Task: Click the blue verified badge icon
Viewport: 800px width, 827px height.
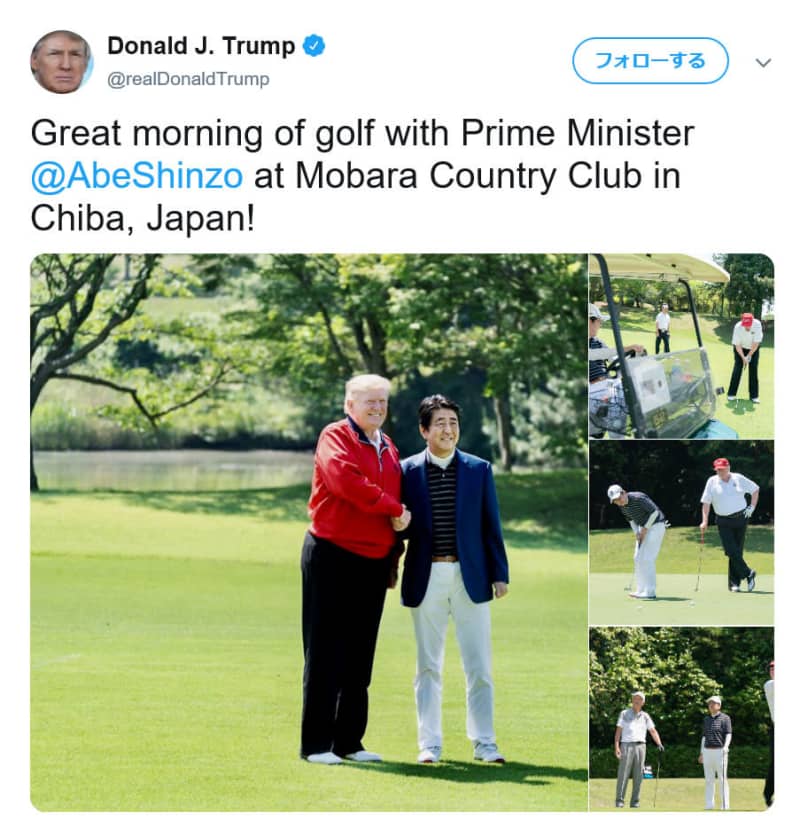Action: 313,46
